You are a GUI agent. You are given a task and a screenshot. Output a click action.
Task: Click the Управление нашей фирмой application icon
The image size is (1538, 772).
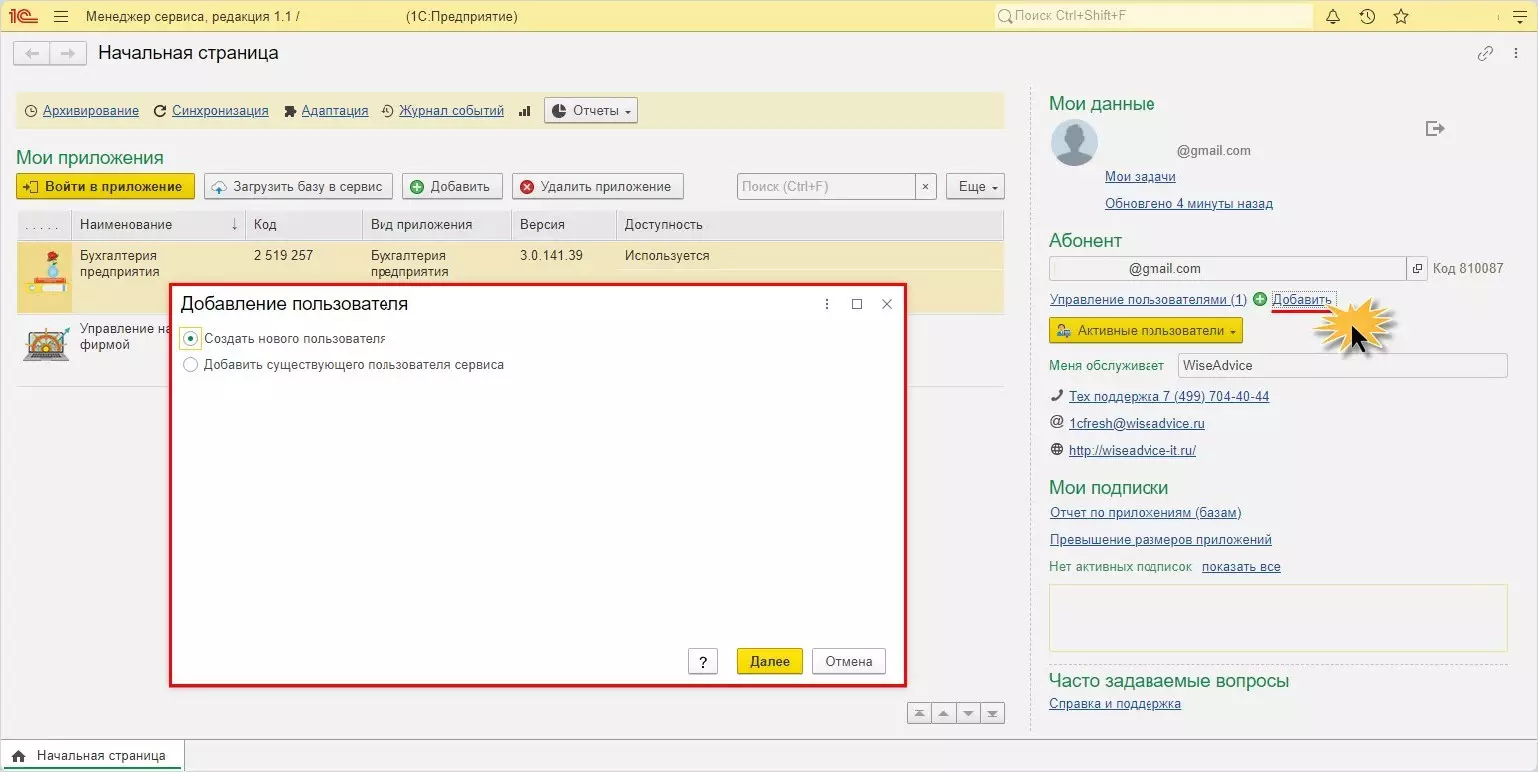[x=45, y=343]
